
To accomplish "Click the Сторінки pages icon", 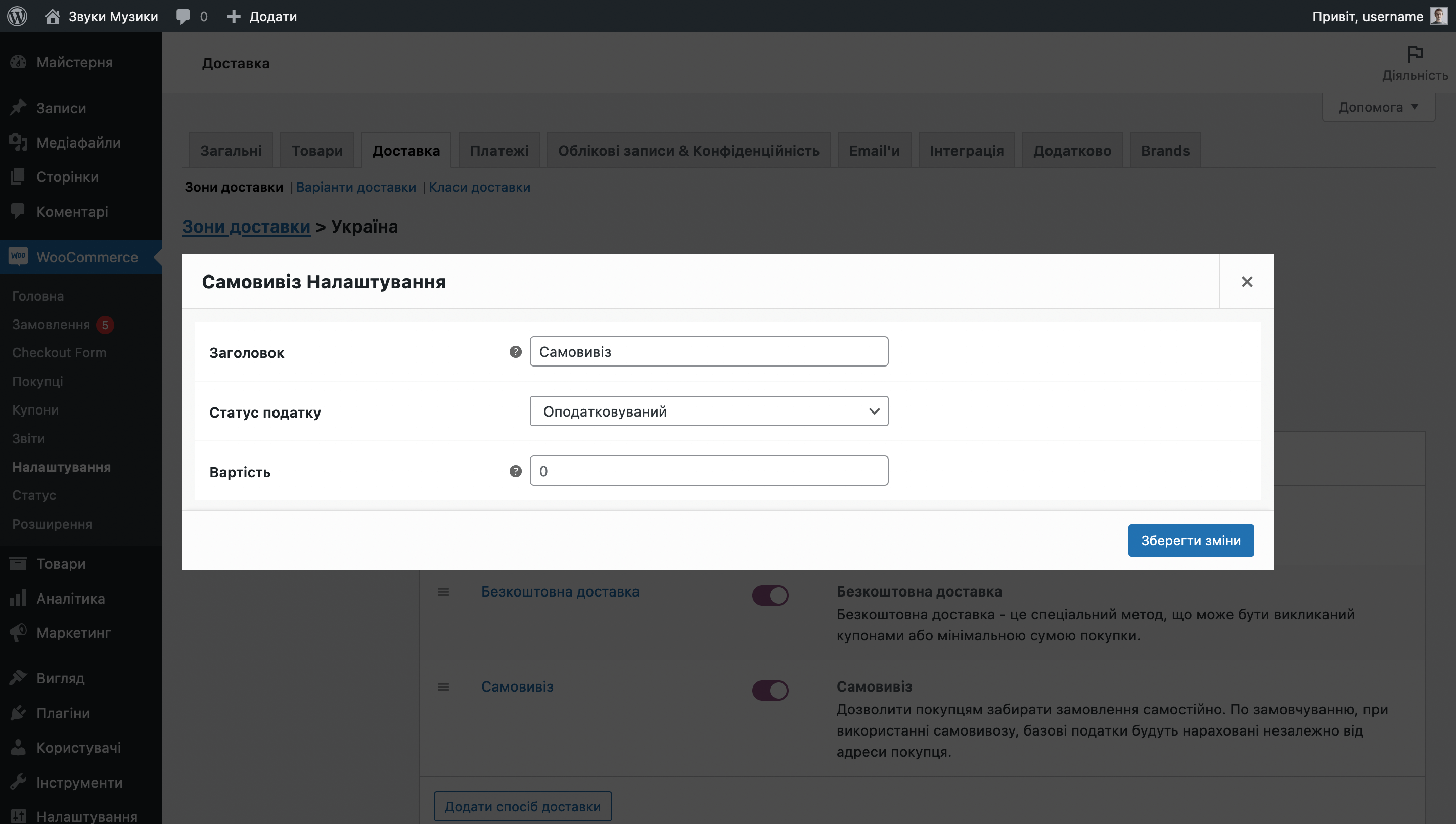I will point(18,176).
